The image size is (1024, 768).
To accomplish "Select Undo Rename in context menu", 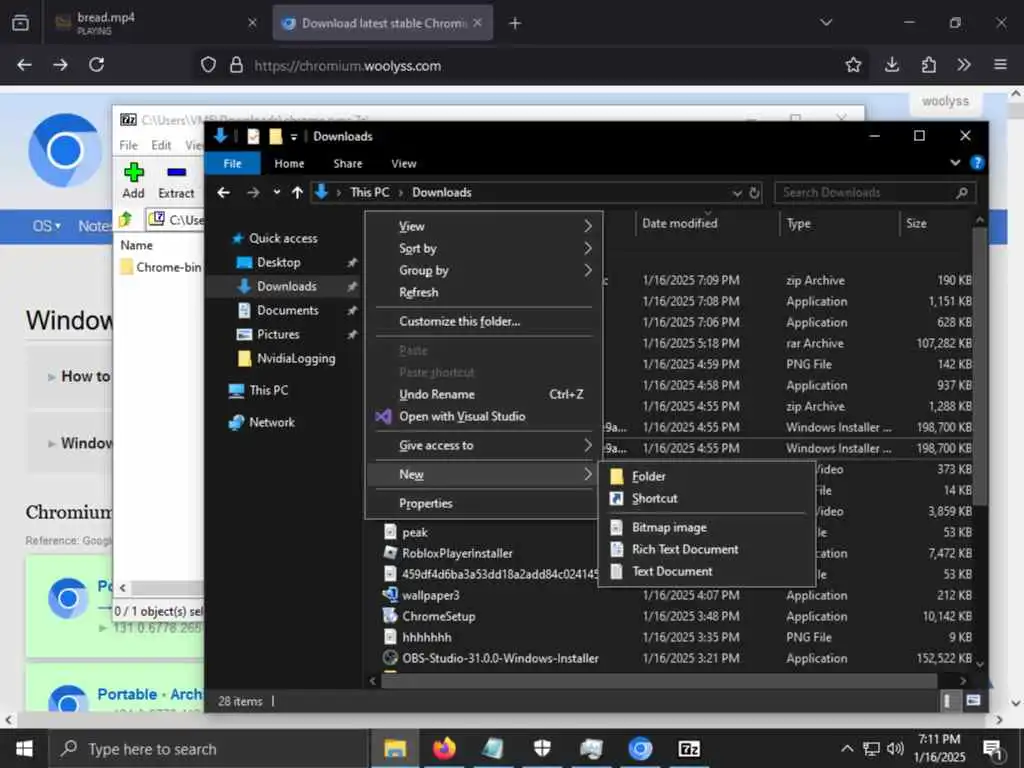I will click(x=484, y=394).
